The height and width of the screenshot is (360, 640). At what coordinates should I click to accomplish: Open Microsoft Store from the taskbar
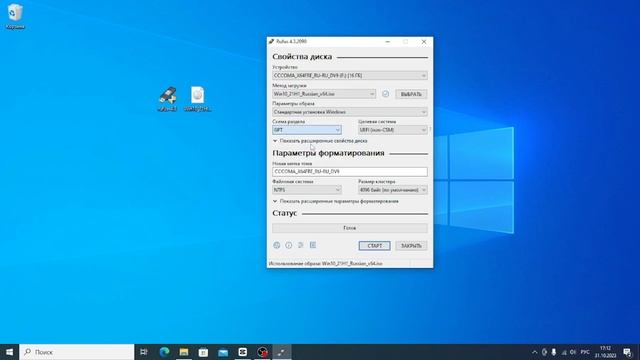(203, 352)
